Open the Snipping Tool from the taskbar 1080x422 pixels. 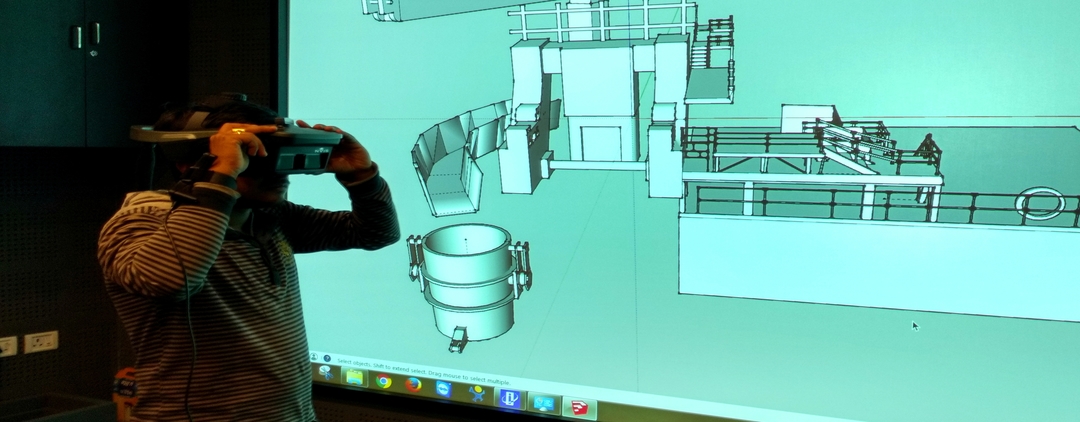[x=324, y=372]
